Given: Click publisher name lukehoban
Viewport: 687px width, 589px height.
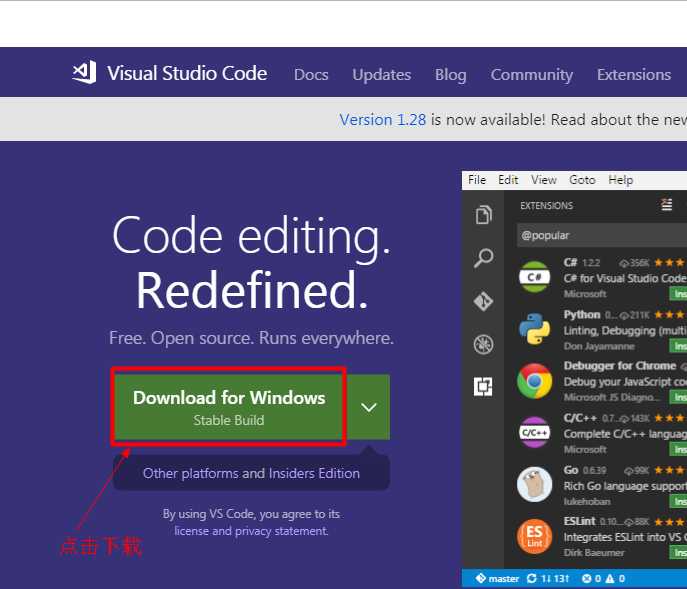Looking at the screenshot, I should pos(587,501).
